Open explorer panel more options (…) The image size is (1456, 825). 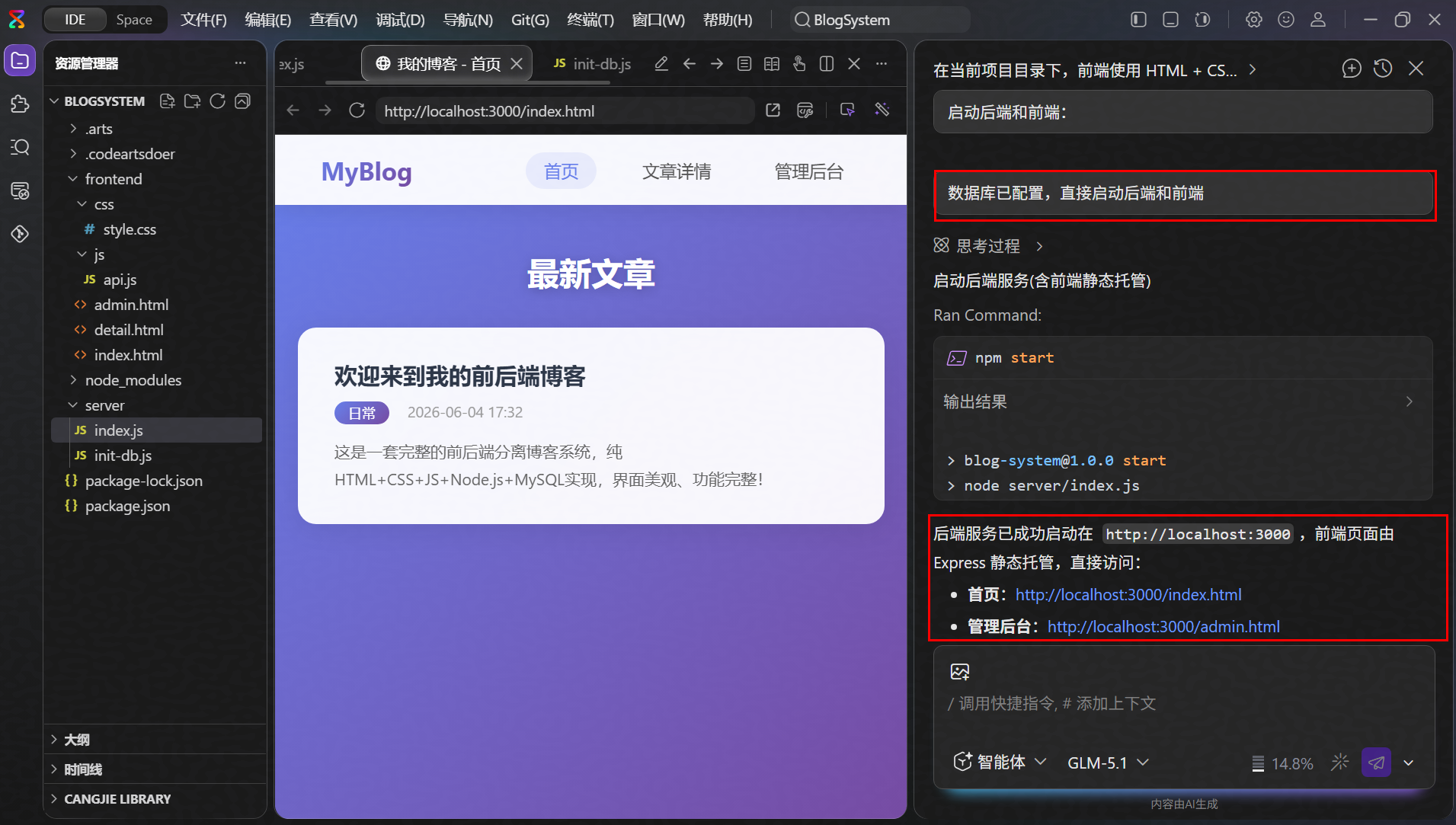pos(240,63)
